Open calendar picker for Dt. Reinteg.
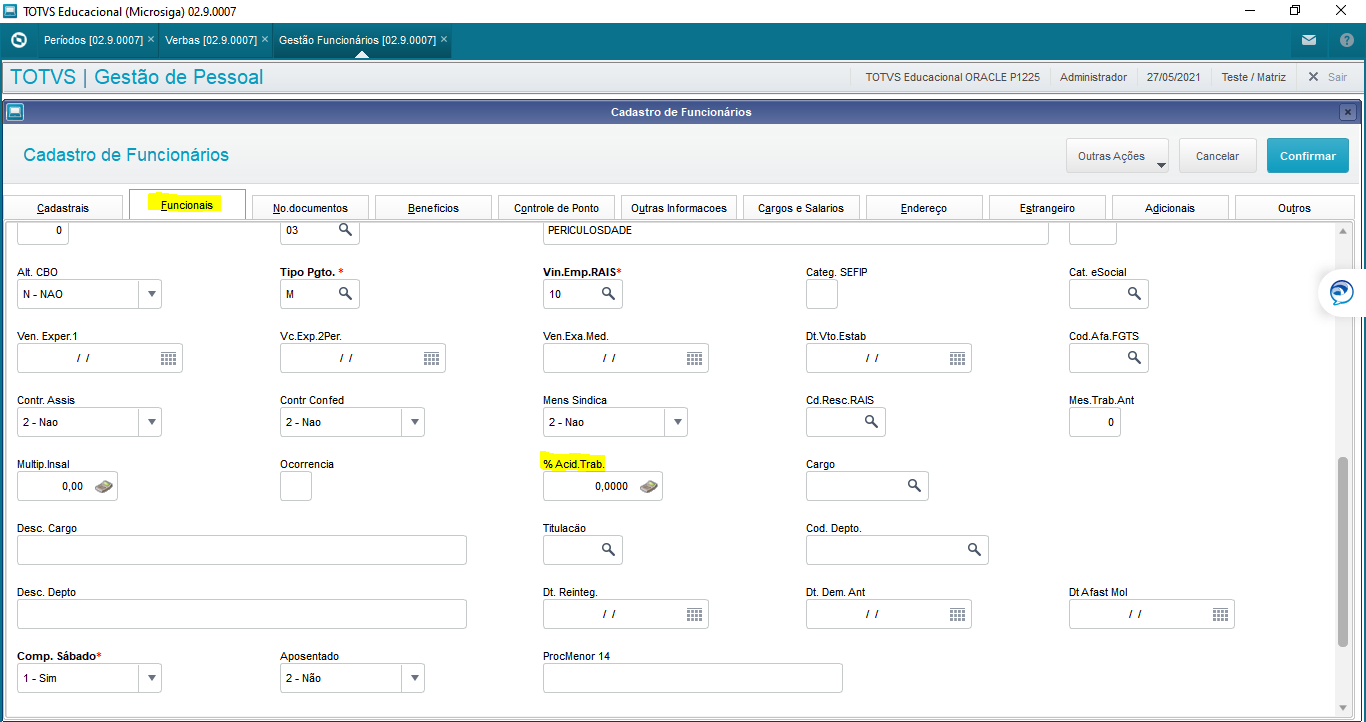 (x=694, y=614)
